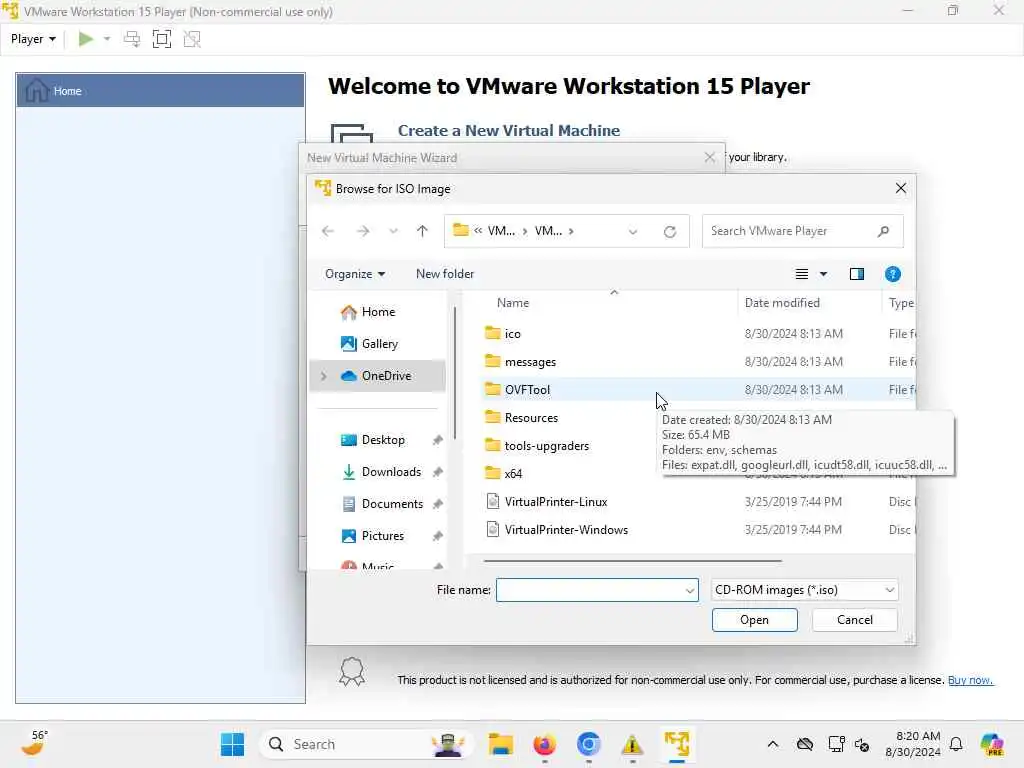Open Desktop quick access folder
Image resolution: width=1024 pixels, height=768 pixels.
[x=383, y=440]
